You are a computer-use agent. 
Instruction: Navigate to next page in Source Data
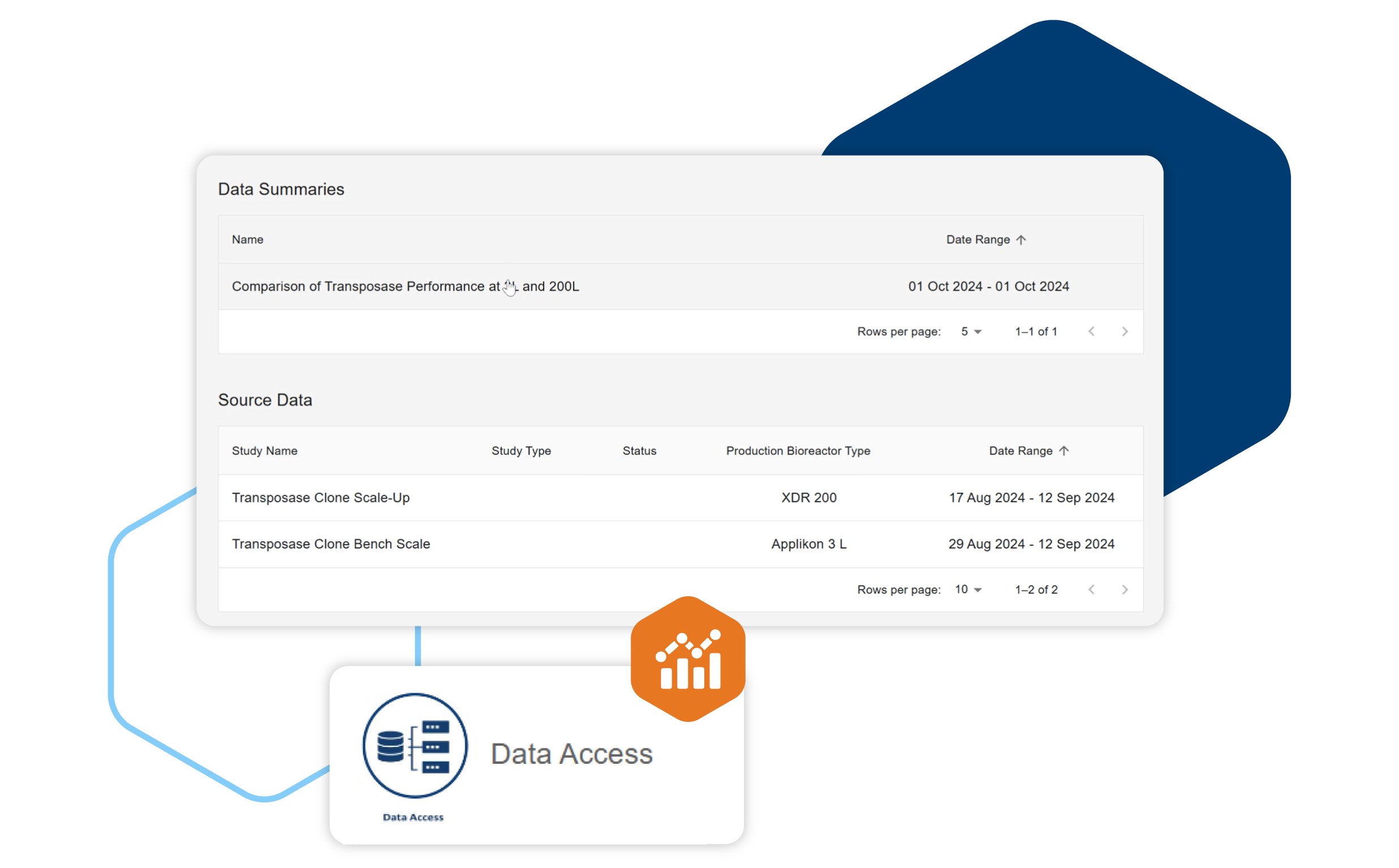point(1125,589)
